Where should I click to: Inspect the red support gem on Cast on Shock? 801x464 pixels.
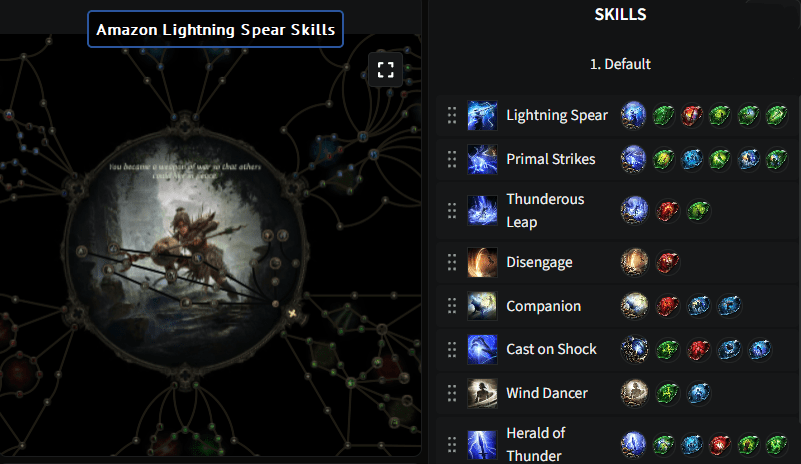(x=699, y=350)
